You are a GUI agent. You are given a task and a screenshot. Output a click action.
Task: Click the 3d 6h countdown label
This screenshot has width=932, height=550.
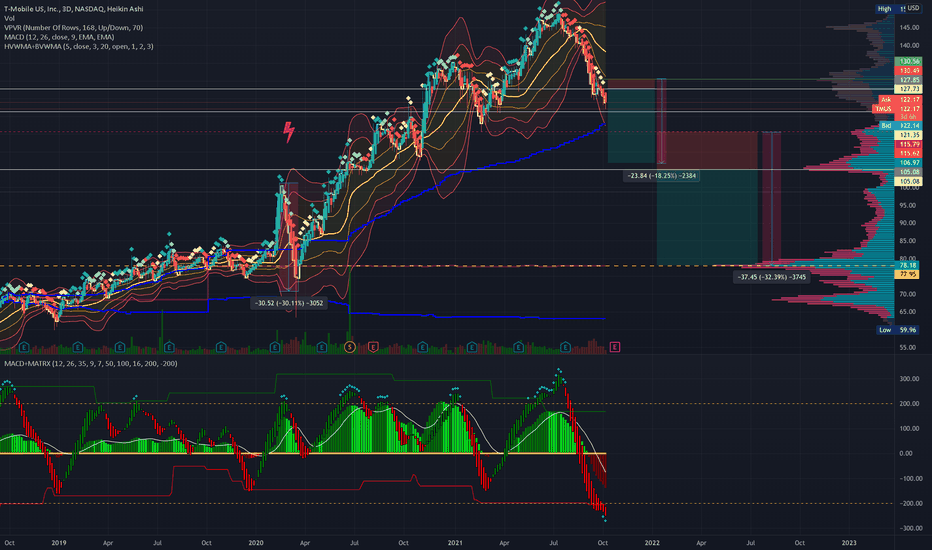[908, 117]
